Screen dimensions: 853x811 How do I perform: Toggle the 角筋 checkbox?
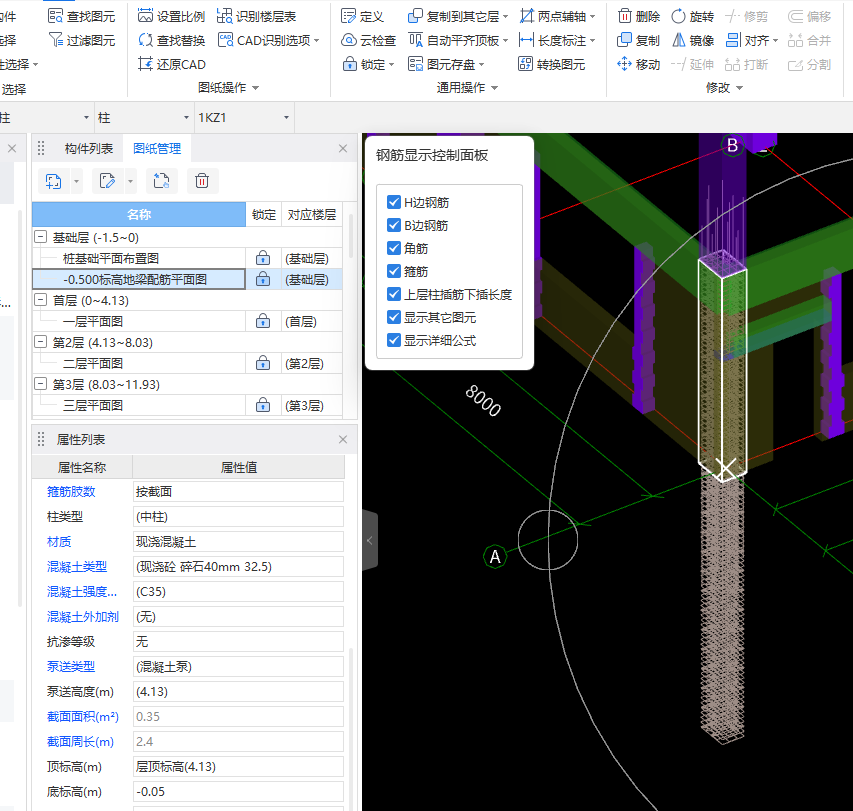tap(394, 248)
